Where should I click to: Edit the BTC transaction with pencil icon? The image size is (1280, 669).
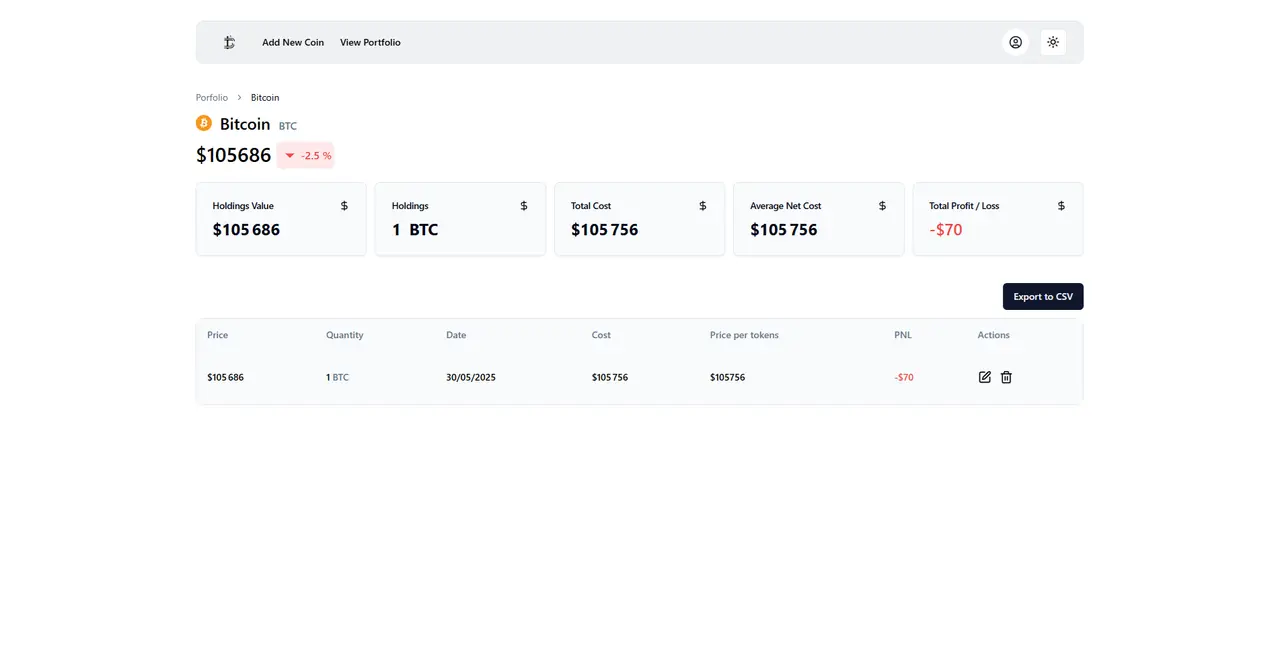(x=984, y=377)
